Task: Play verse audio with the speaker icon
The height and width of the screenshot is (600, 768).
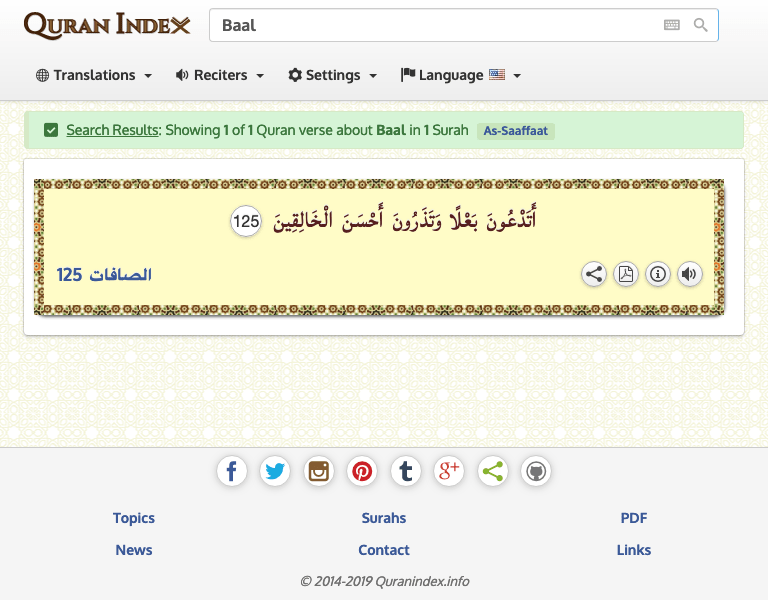Action: point(689,274)
